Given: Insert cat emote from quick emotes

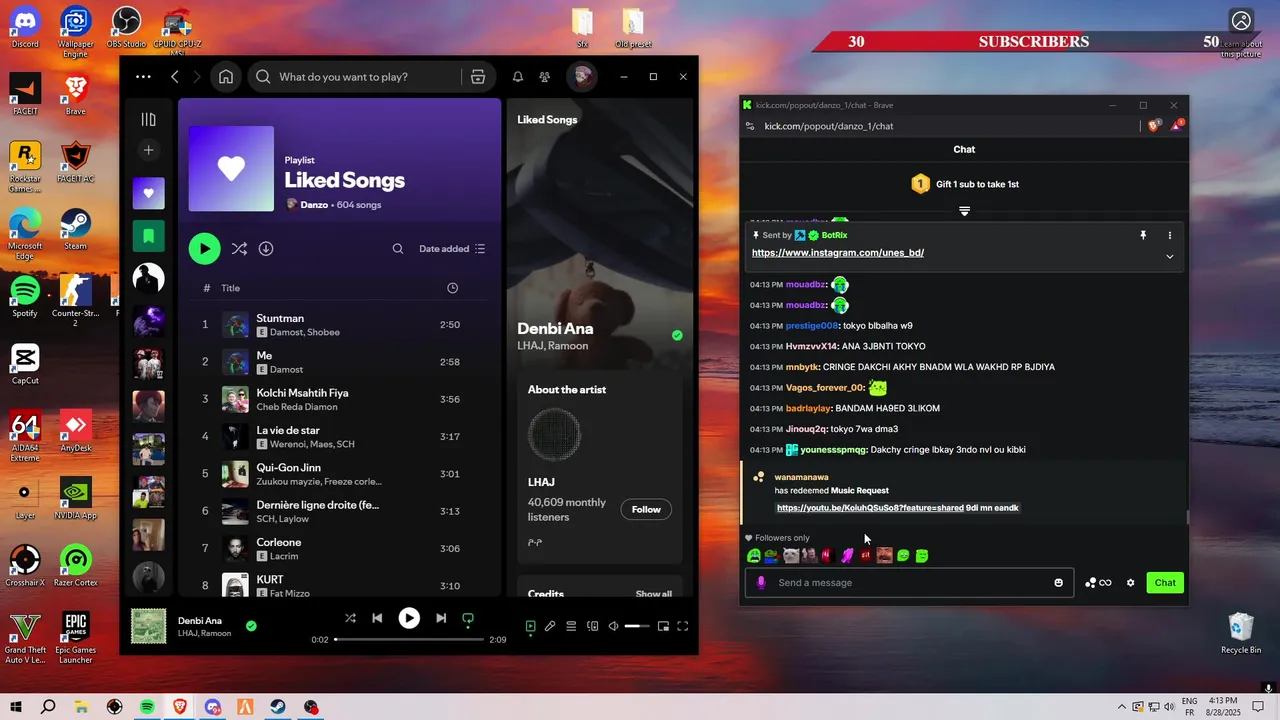Looking at the screenshot, I should (x=790, y=556).
